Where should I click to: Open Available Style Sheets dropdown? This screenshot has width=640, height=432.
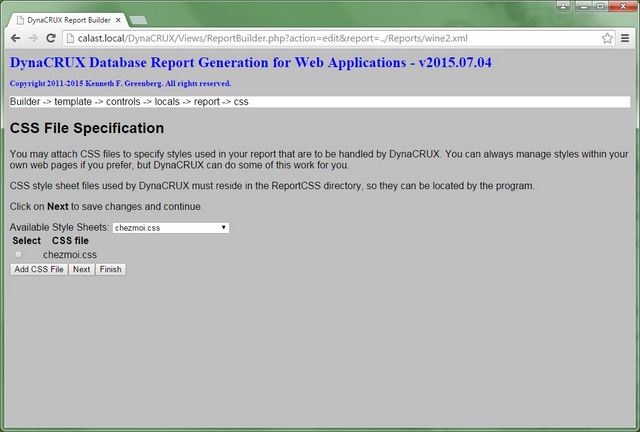pos(171,228)
